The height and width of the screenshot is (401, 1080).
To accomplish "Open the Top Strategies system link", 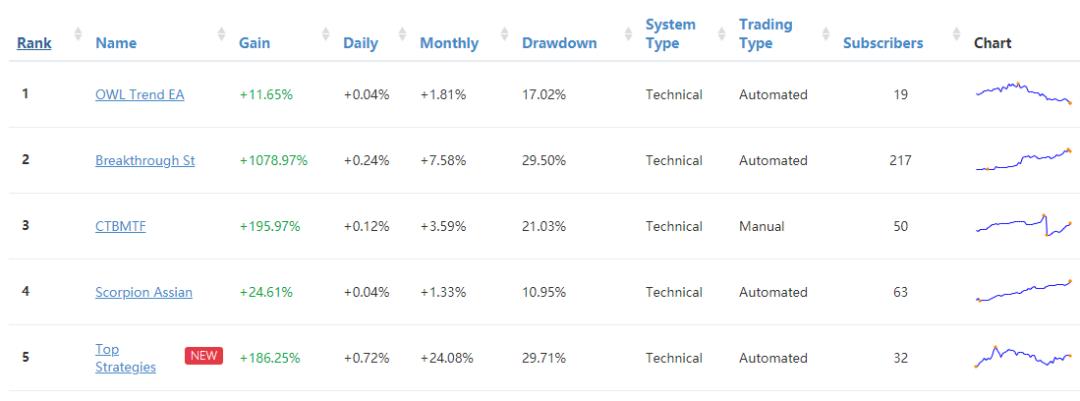I will click(x=125, y=358).
